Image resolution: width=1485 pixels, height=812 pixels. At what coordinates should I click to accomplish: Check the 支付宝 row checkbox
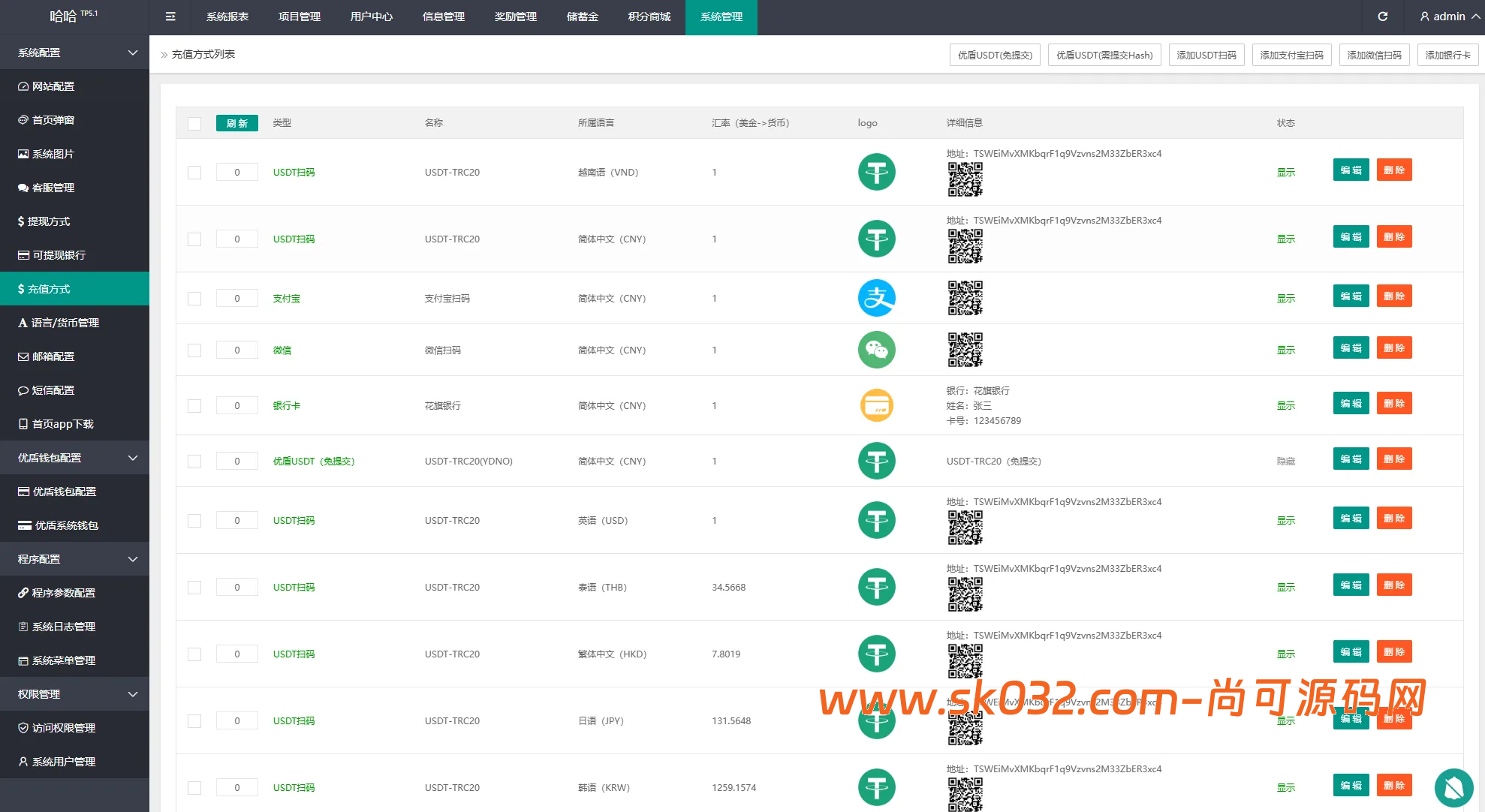point(194,299)
